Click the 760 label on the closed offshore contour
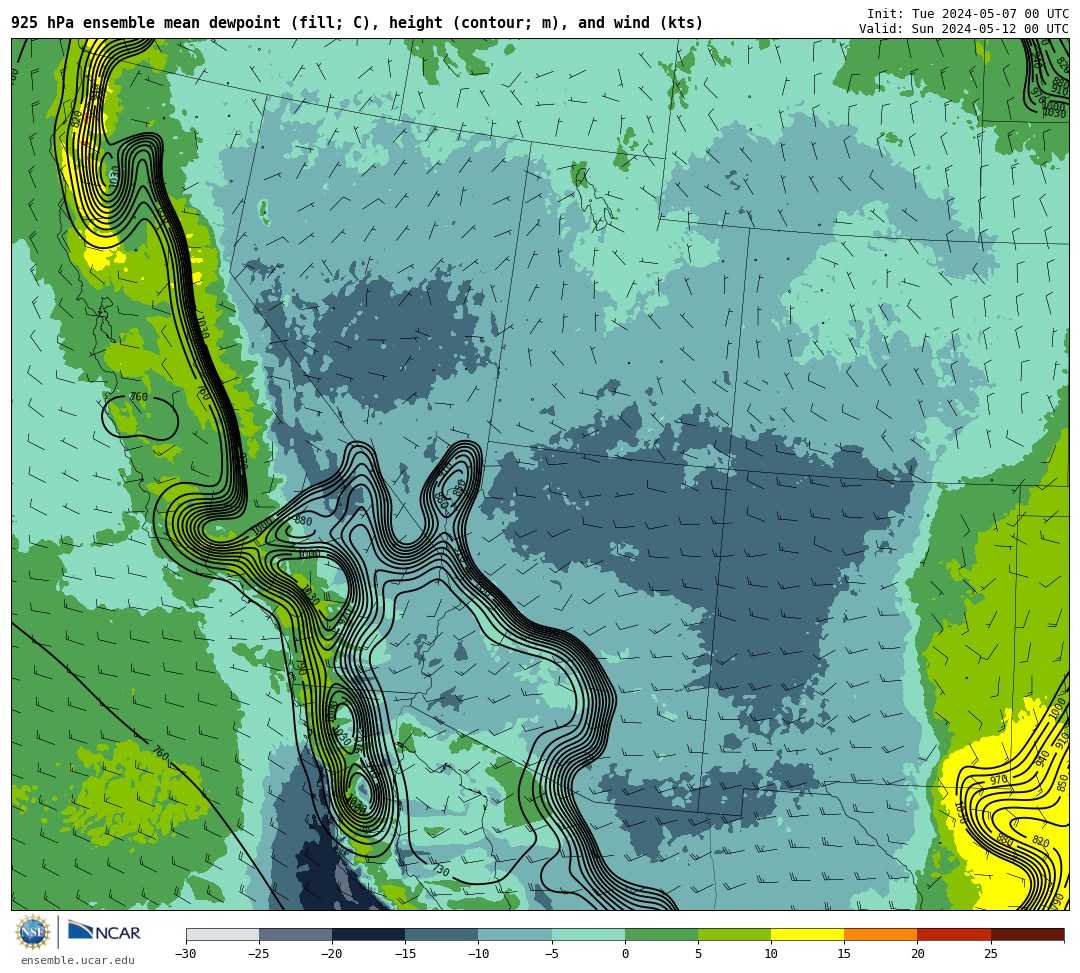The width and height of the screenshot is (1080, 973). click(x=138, y=397)
